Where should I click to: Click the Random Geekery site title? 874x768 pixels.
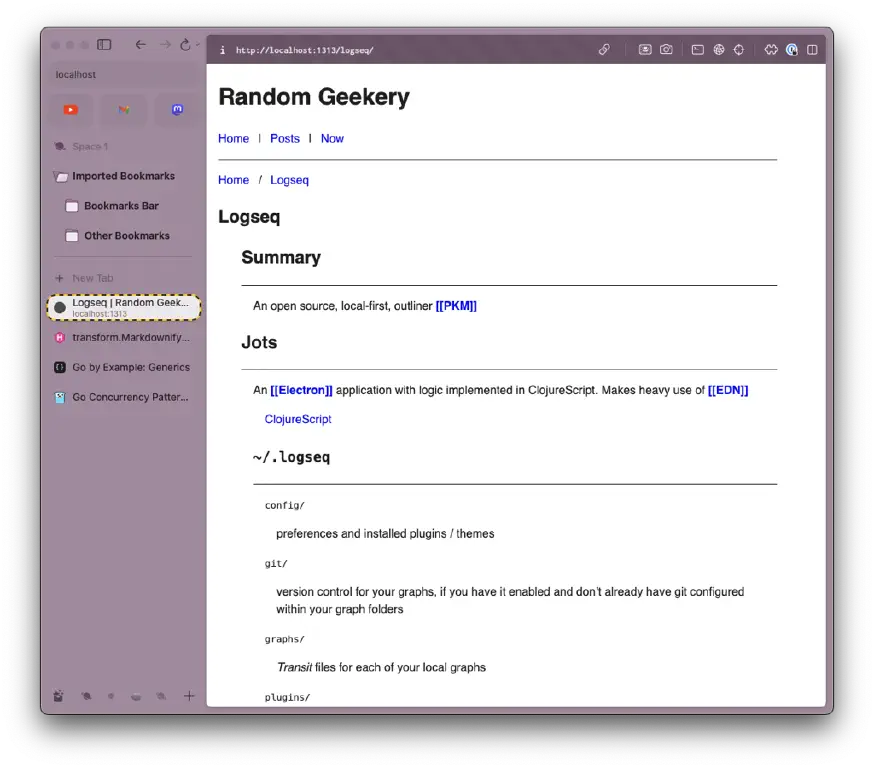[314, 97]
